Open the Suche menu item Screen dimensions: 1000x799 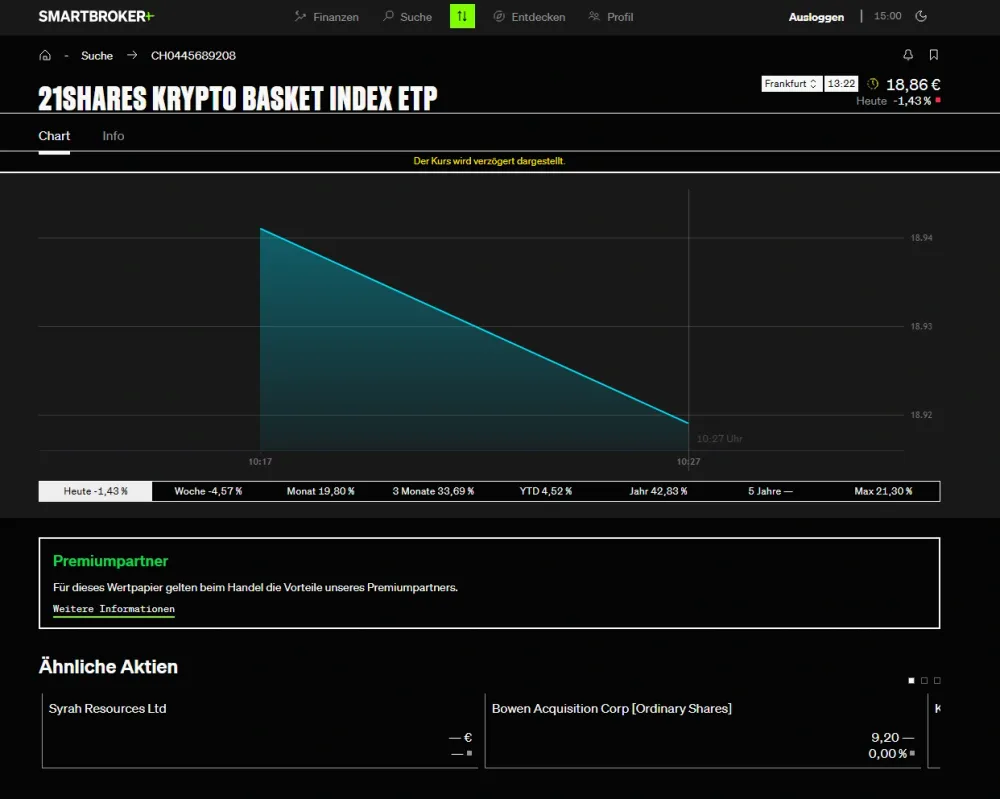pyautogui.click(x=408, y=17)
